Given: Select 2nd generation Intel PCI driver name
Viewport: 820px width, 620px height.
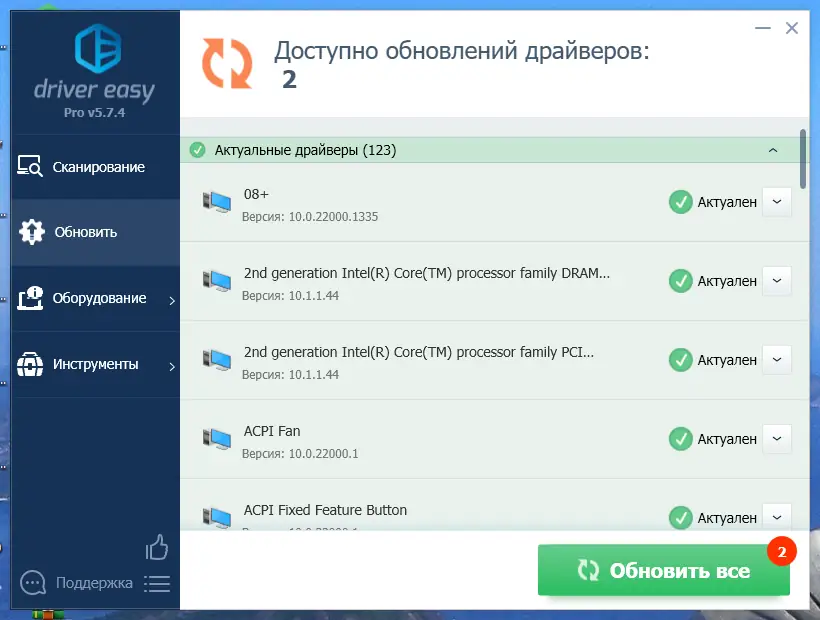Looking at the screenshot, I should (x=419, y=352).
